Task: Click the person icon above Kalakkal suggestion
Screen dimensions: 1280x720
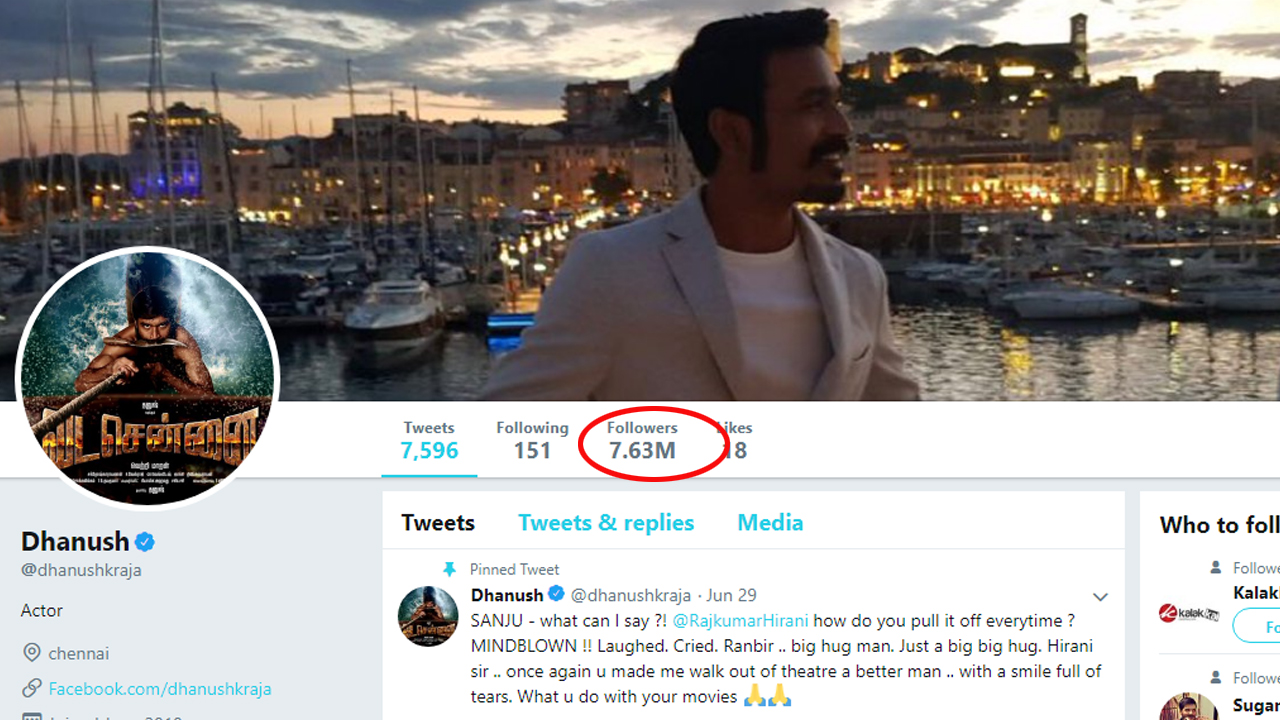Action: [1215, 567]
